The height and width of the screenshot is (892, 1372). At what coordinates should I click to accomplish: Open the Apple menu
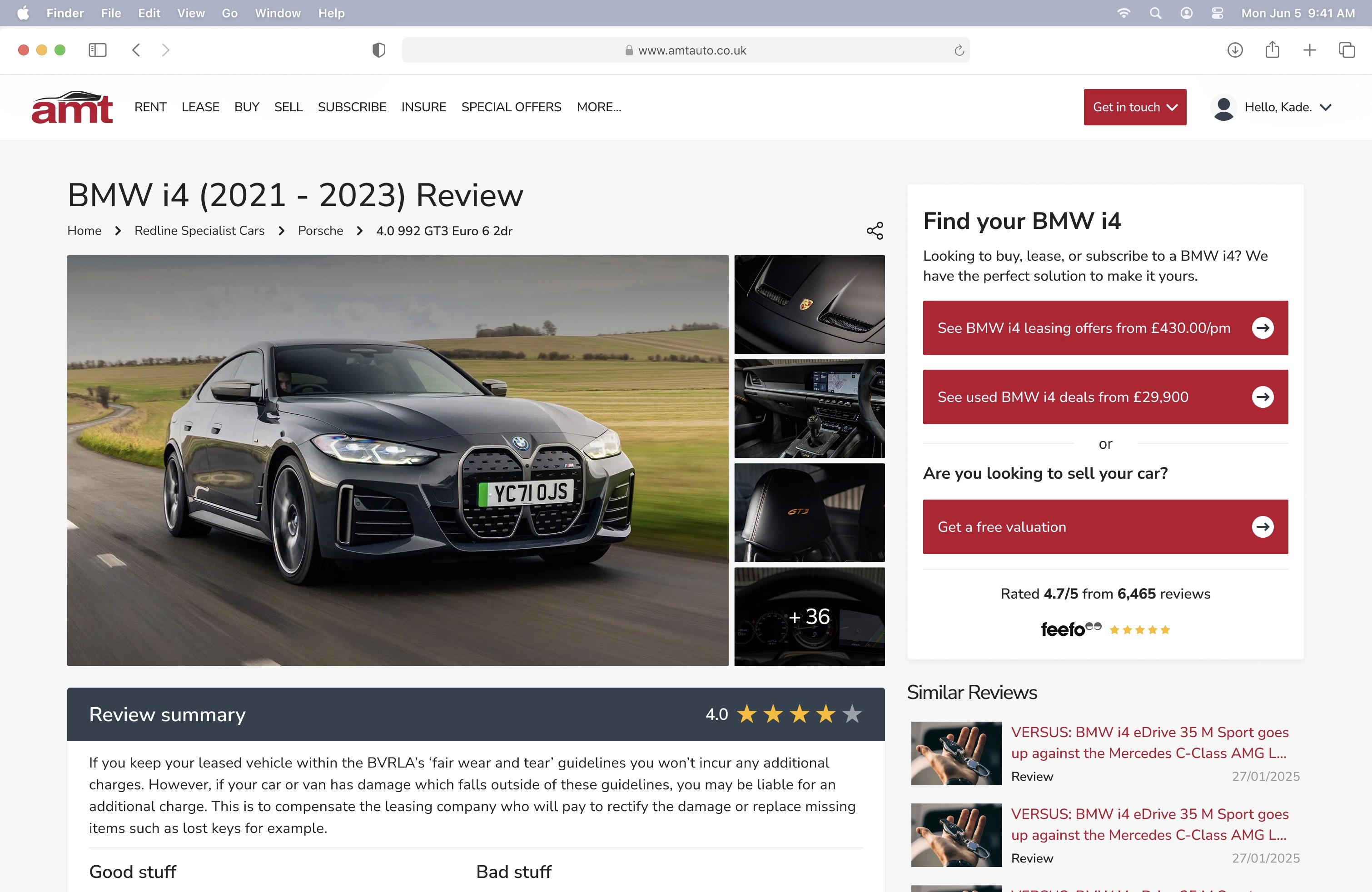(x=23, y=13)
